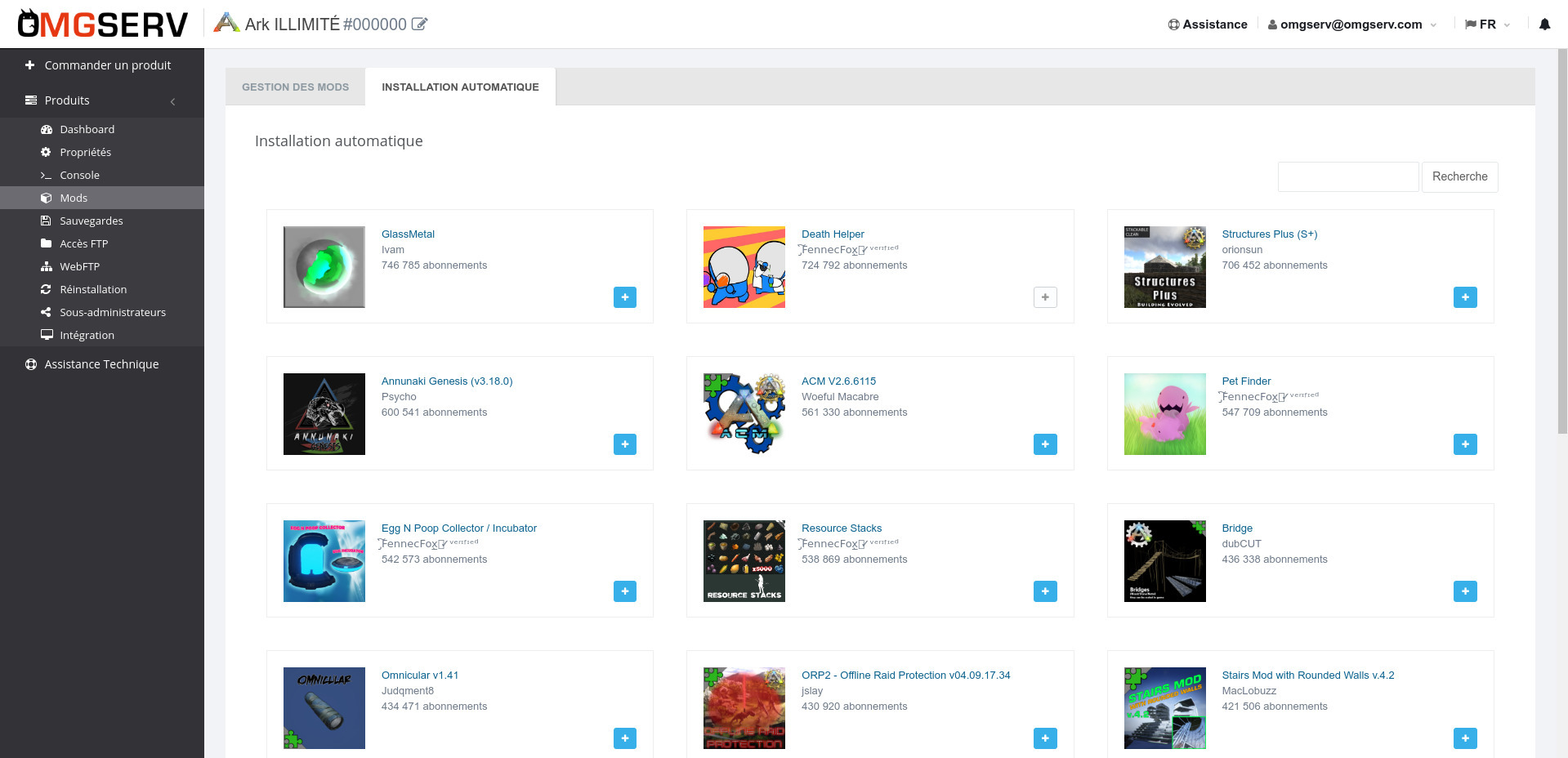Viewport: 1568px width, 758px height.
Task: Open the Annunaki Genesis (v3.18.0) link
Action: 447,381
